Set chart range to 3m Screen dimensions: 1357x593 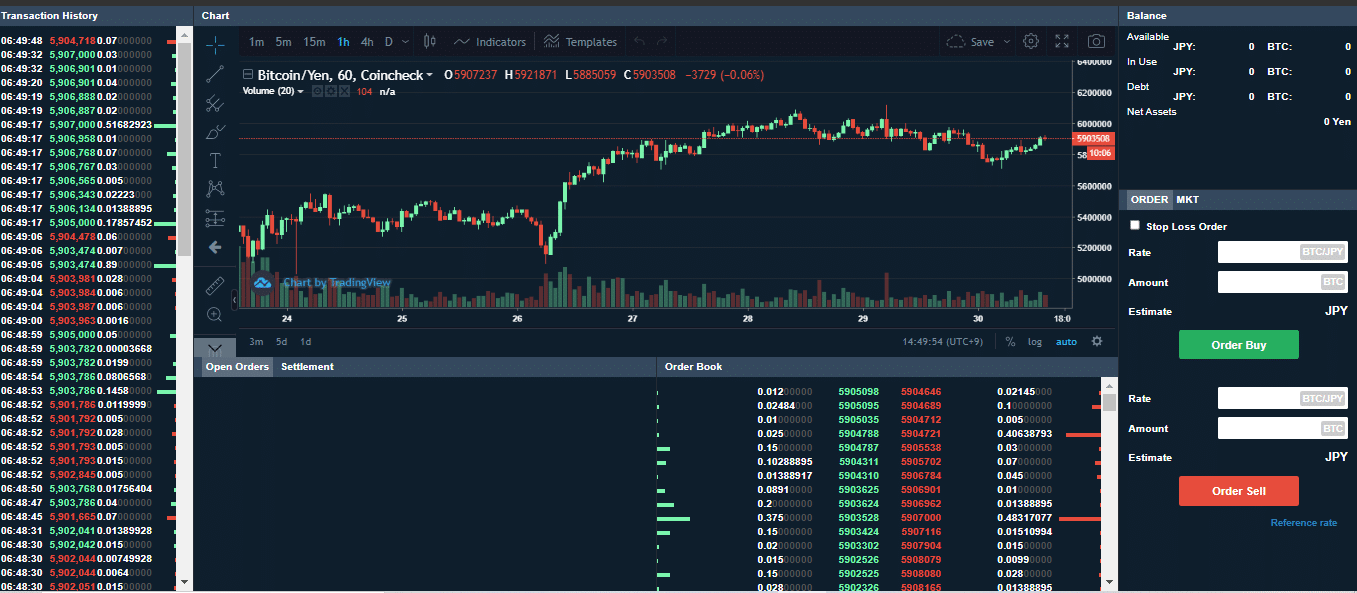256,341
